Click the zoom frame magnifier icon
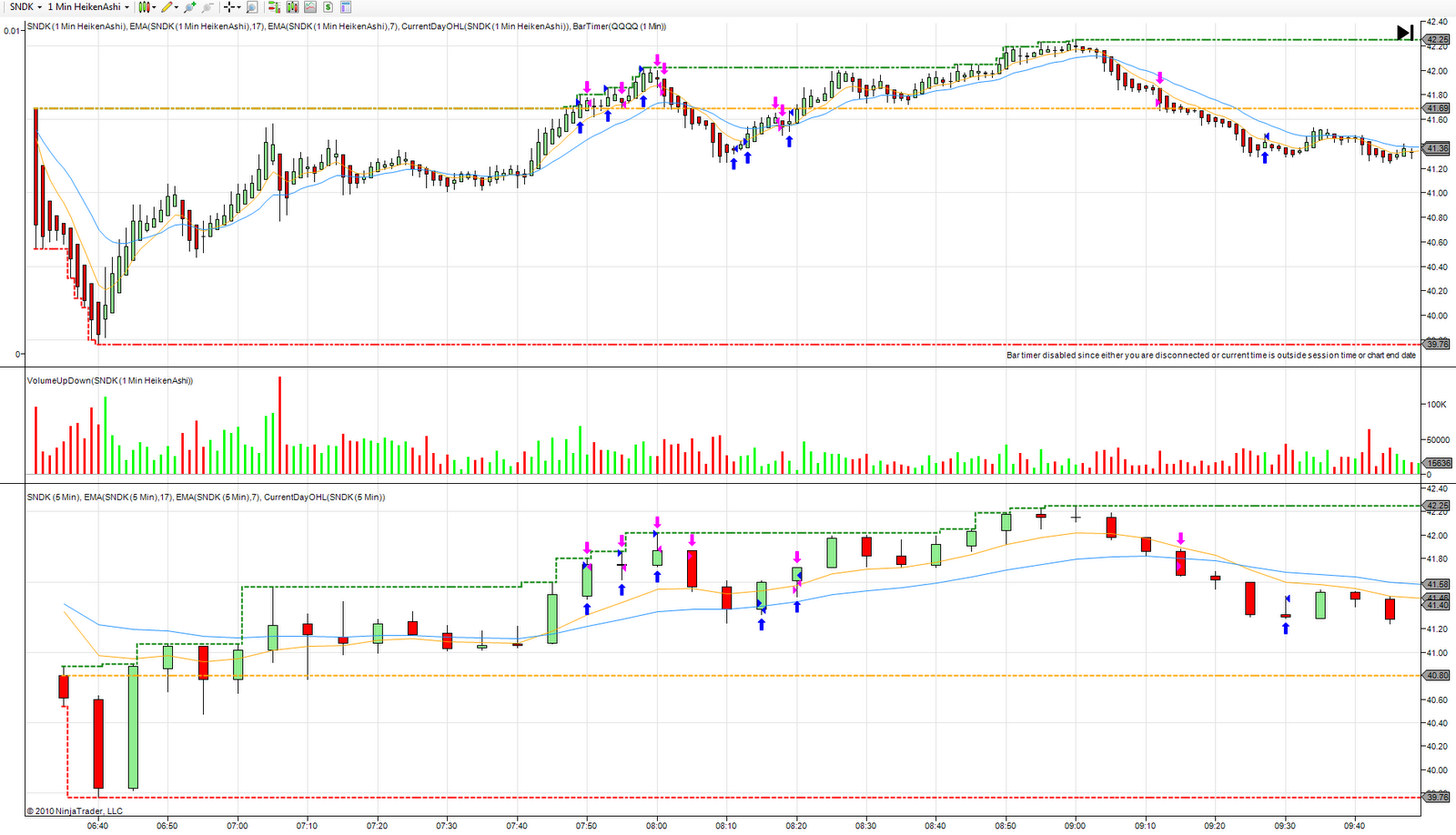The width and height of the screenshot is (1456, 835). (x=252, y=6)
